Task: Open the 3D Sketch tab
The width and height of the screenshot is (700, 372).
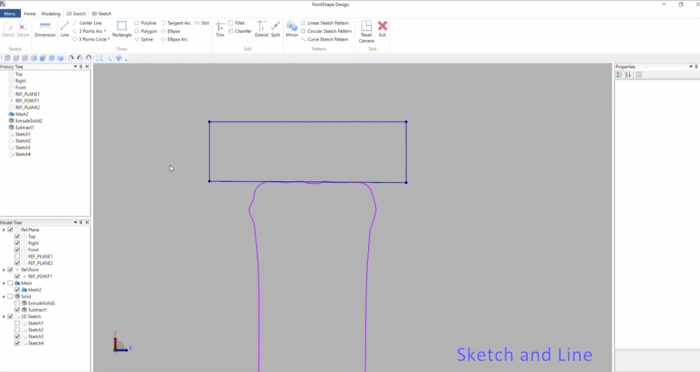Action: (101, 13)
